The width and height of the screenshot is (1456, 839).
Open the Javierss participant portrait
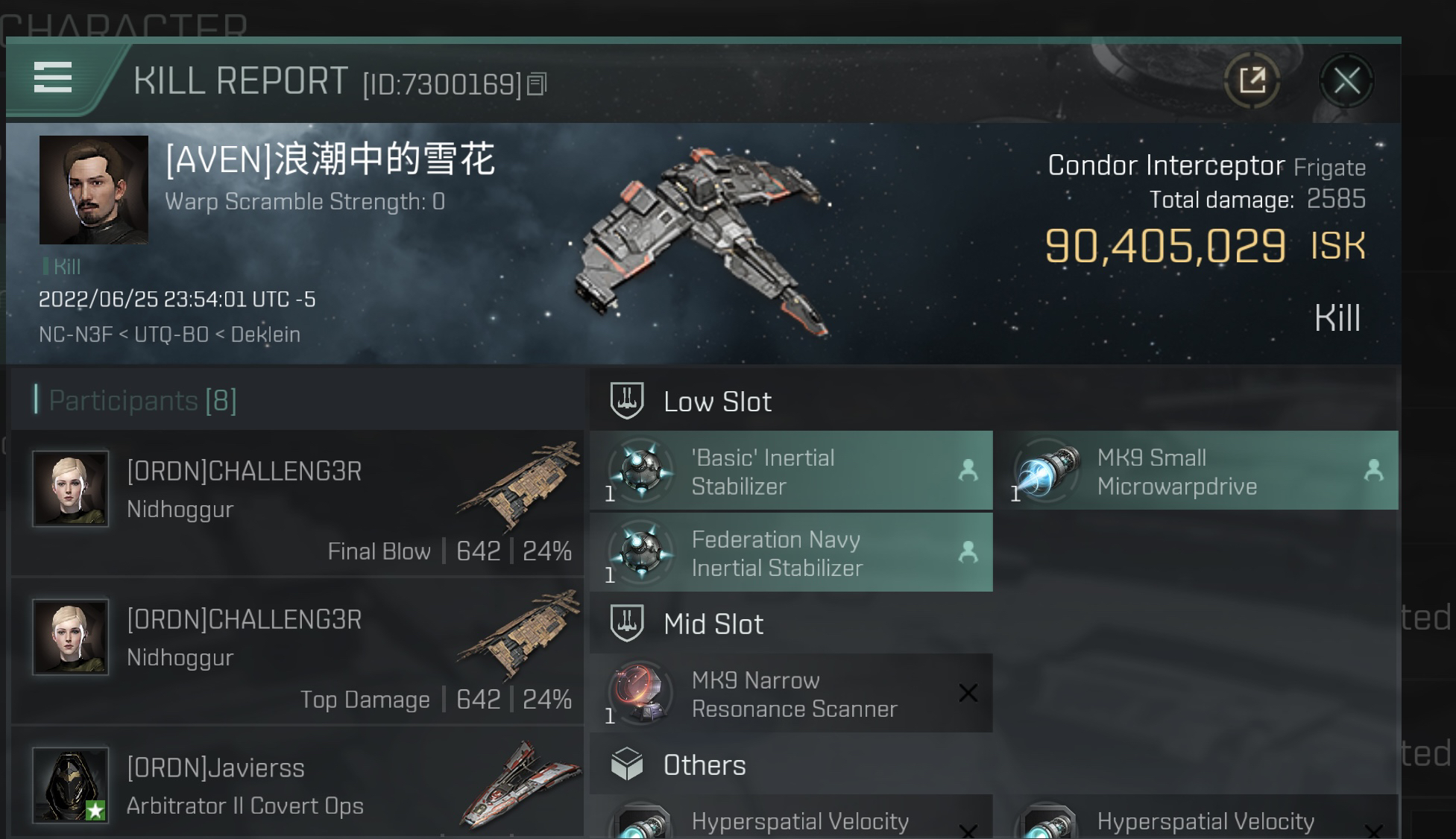coord(71,785)
